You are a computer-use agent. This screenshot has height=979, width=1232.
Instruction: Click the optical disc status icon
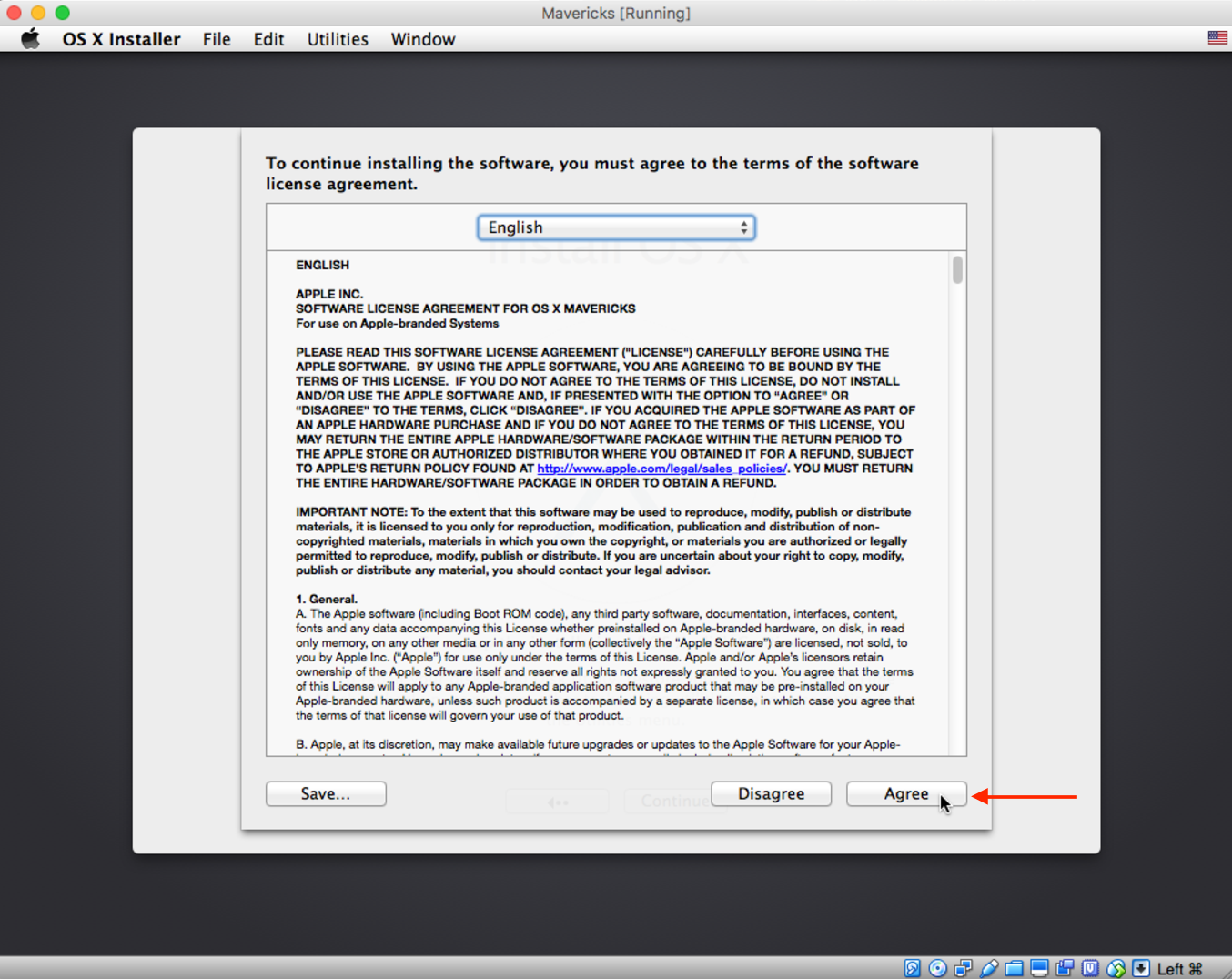tap(937, 968)
